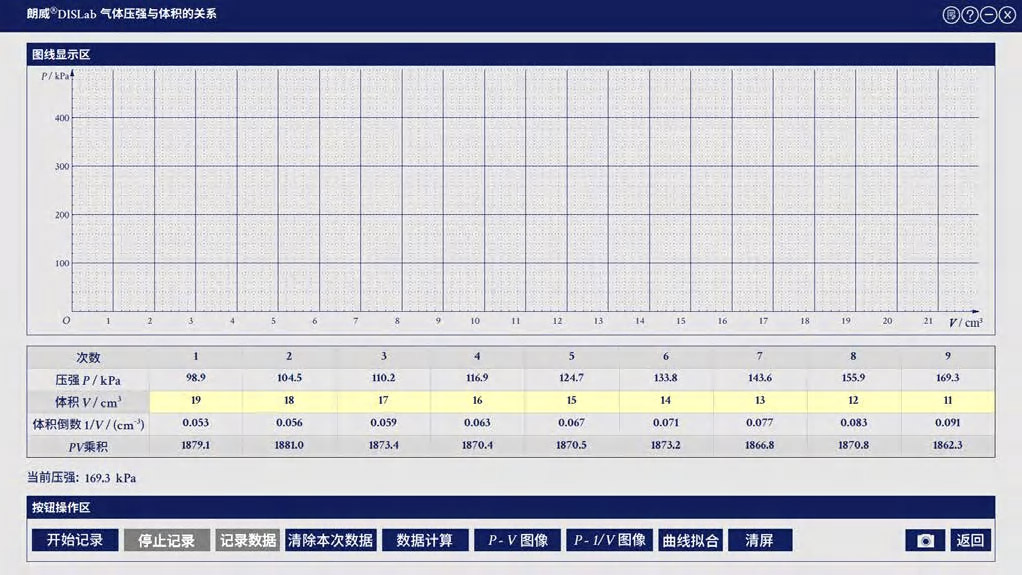Minimize the DISLab window

tap(988, 15)
